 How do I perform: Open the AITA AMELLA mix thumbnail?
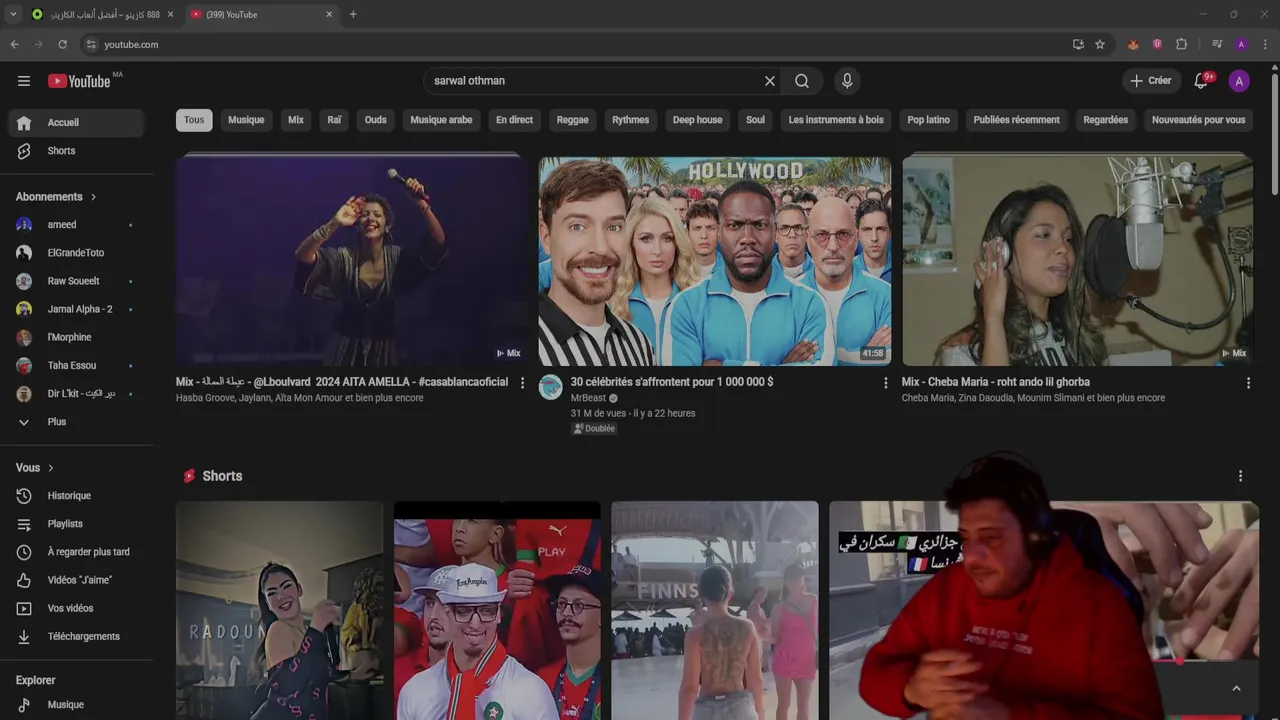pos(351,261)
